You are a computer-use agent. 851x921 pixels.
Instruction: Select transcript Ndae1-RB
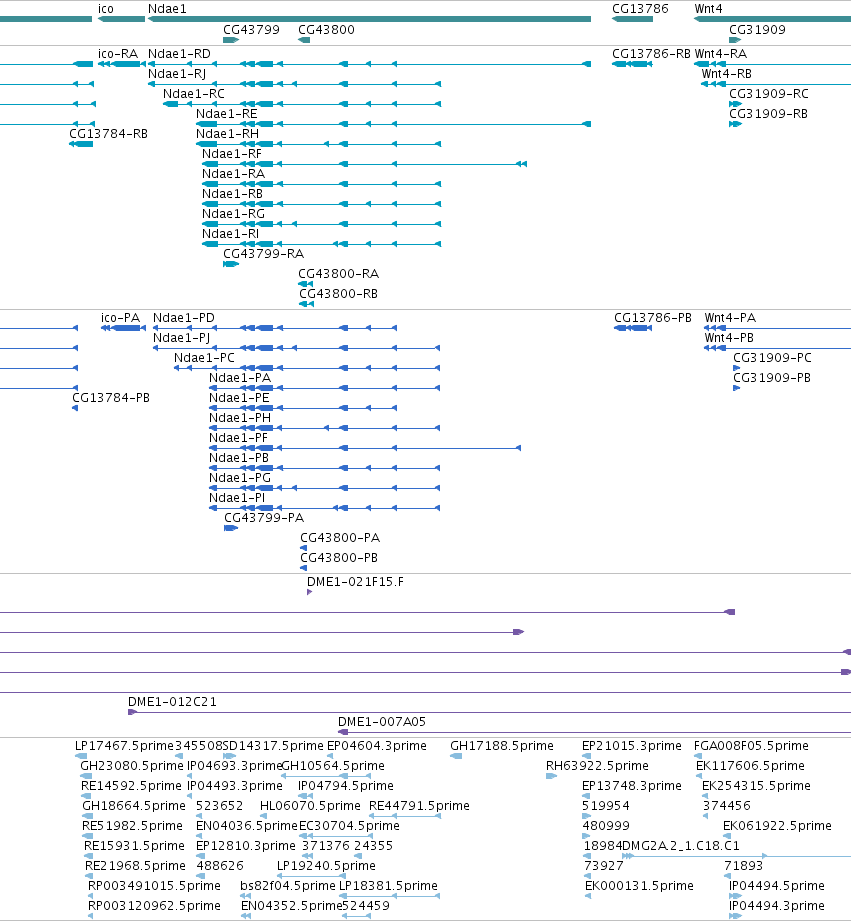[x=321, y=204]
